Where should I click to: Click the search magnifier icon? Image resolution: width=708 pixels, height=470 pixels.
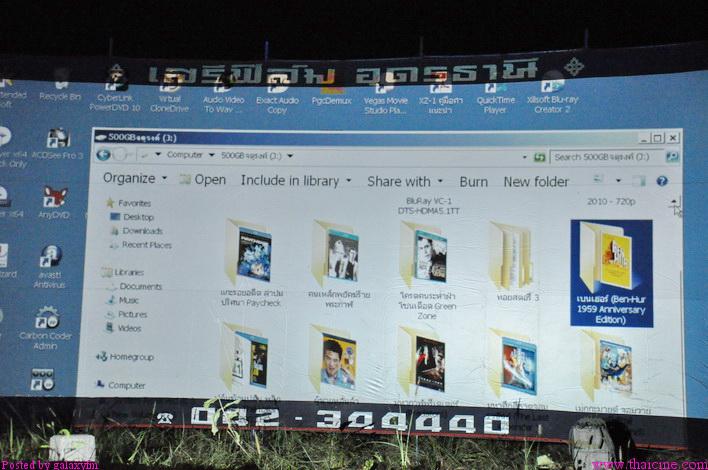672,157
